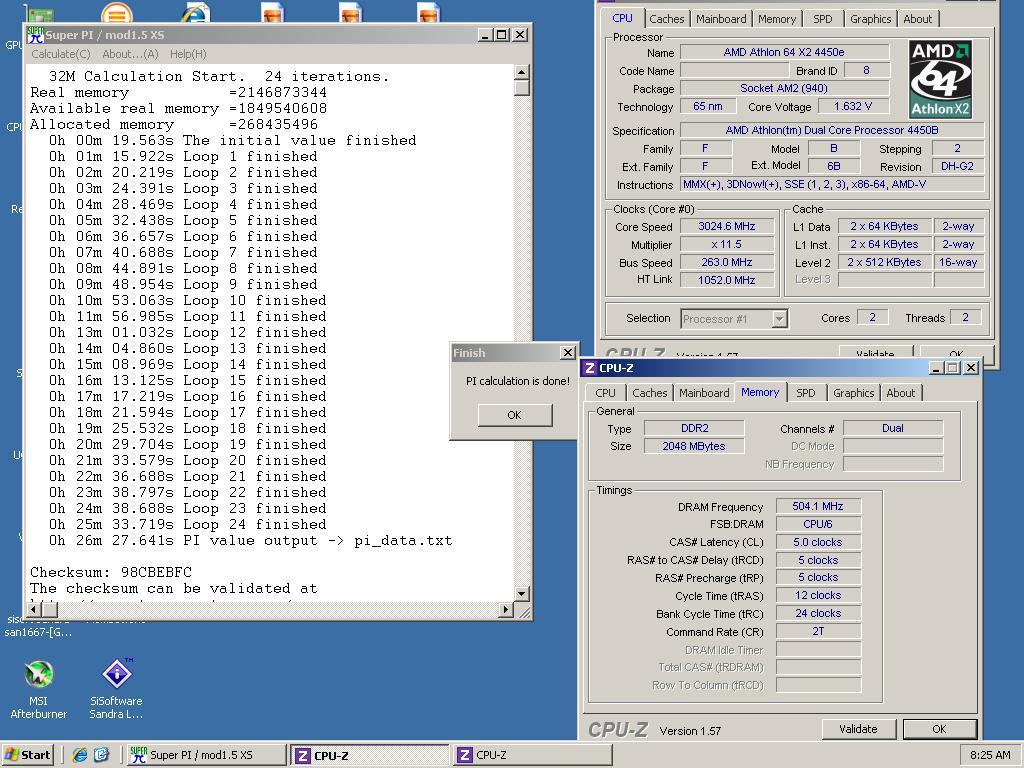Activate first CPU-Z taskbar button

click(x=370, y=755)
